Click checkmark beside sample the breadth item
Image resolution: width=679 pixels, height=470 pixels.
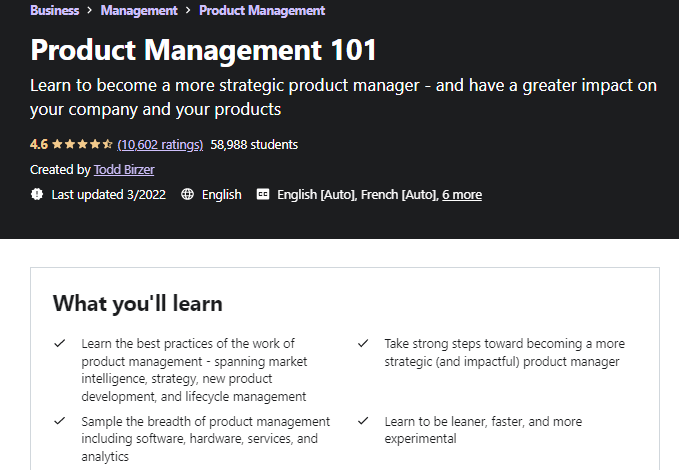(60, 422)
